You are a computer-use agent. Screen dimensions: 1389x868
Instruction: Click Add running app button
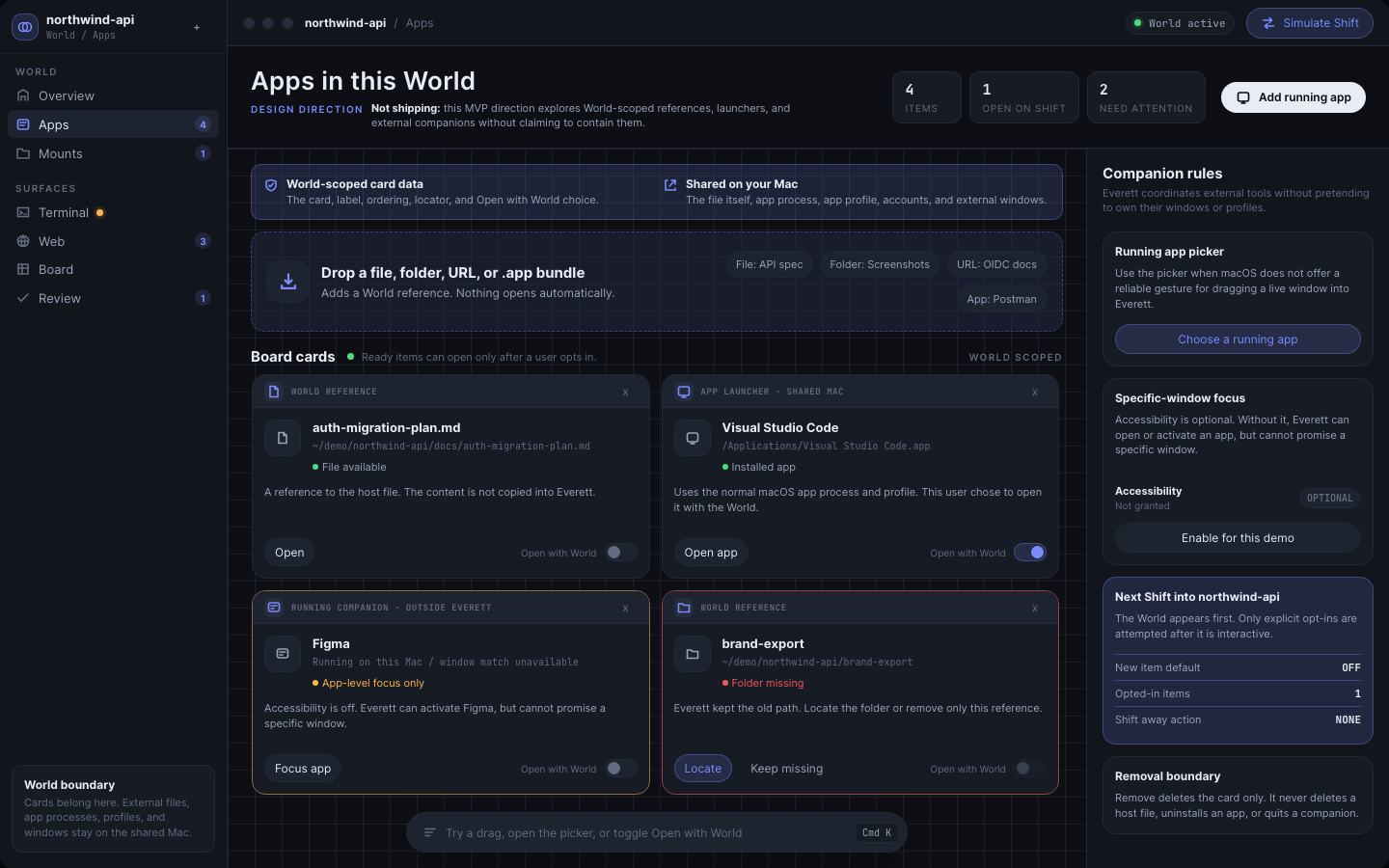[x=1293, y=97]
